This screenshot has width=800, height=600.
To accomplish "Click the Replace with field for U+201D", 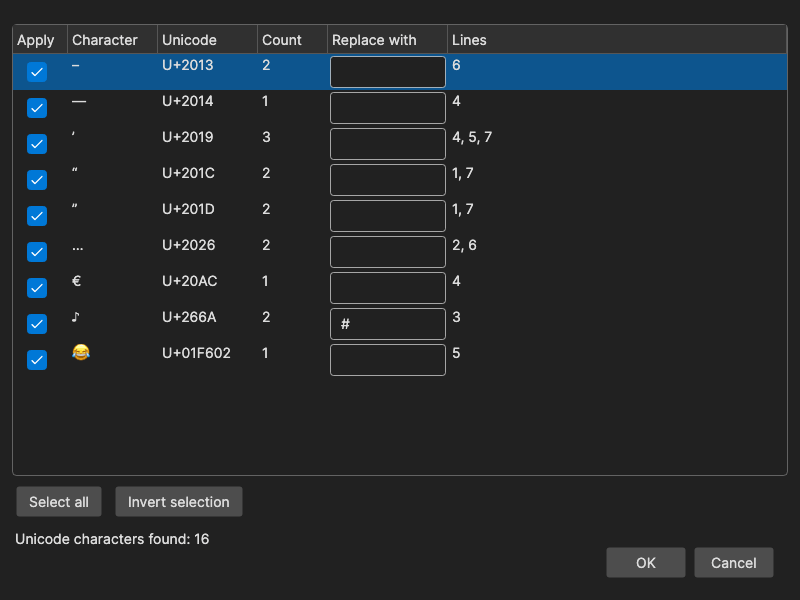I will tap(388, 216).
